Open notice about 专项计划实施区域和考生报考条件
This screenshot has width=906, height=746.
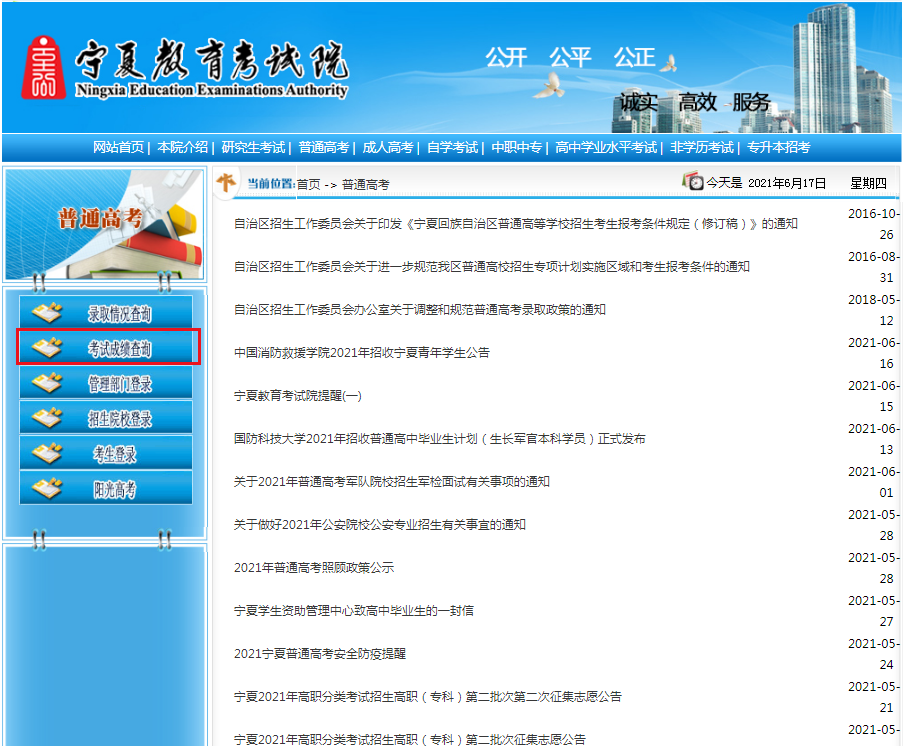[492, 266]
